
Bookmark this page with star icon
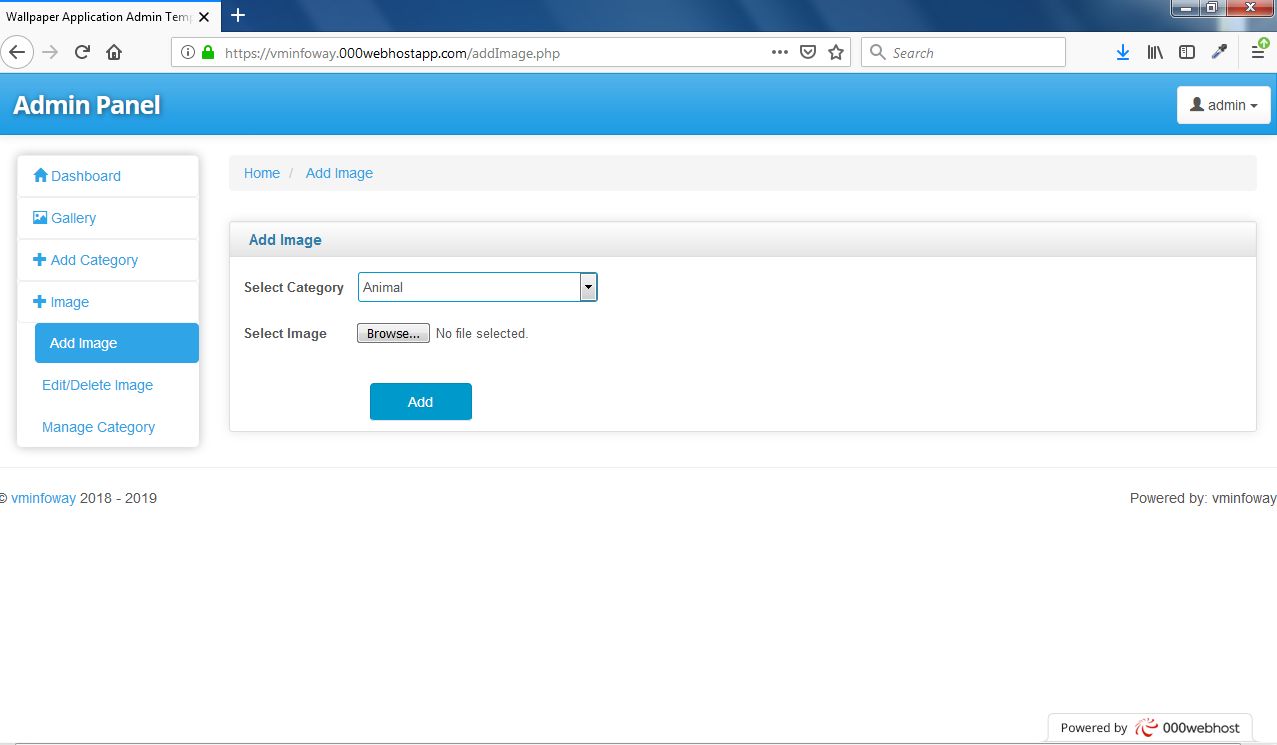coord(836,53)
